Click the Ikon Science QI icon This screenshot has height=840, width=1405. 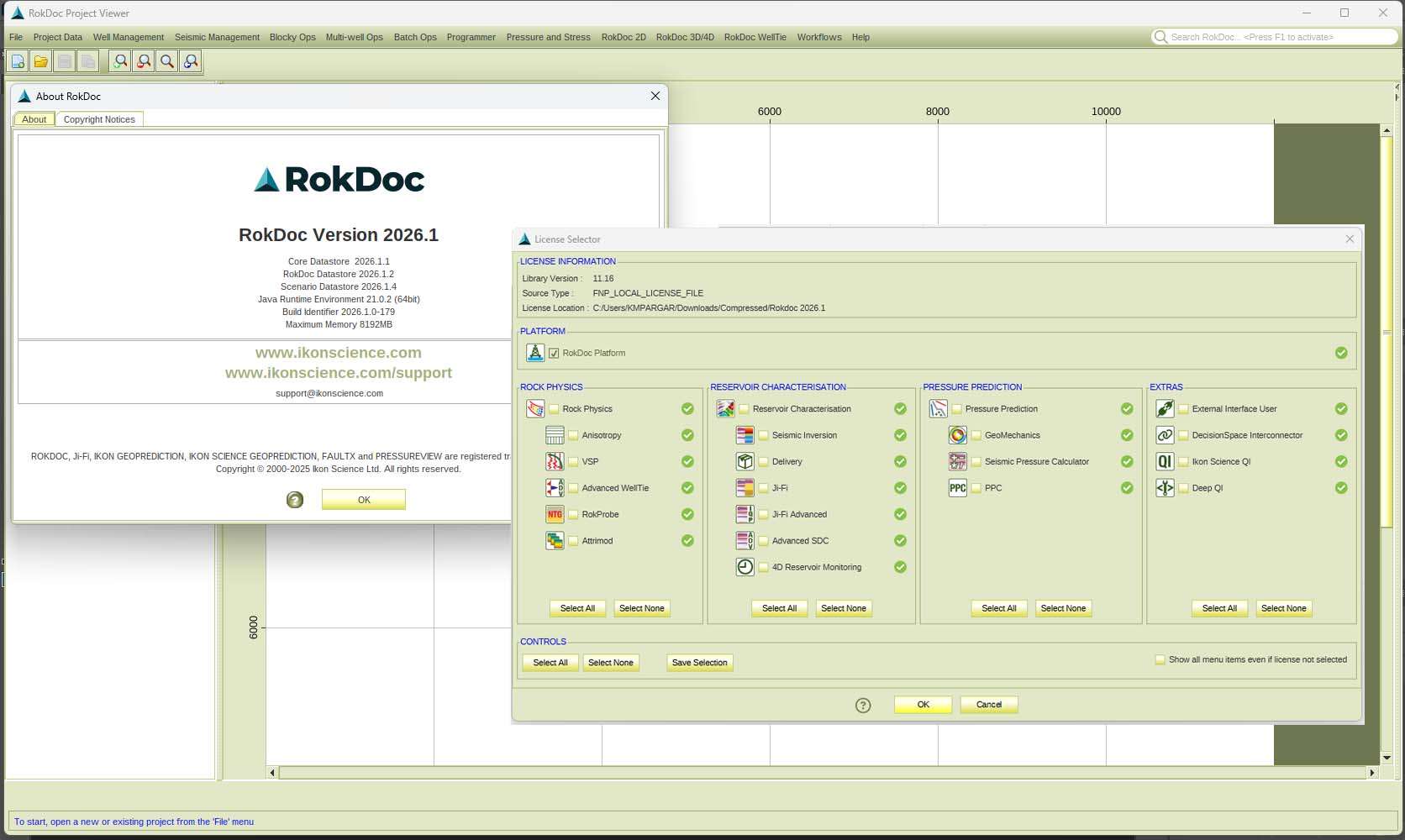1165,461
